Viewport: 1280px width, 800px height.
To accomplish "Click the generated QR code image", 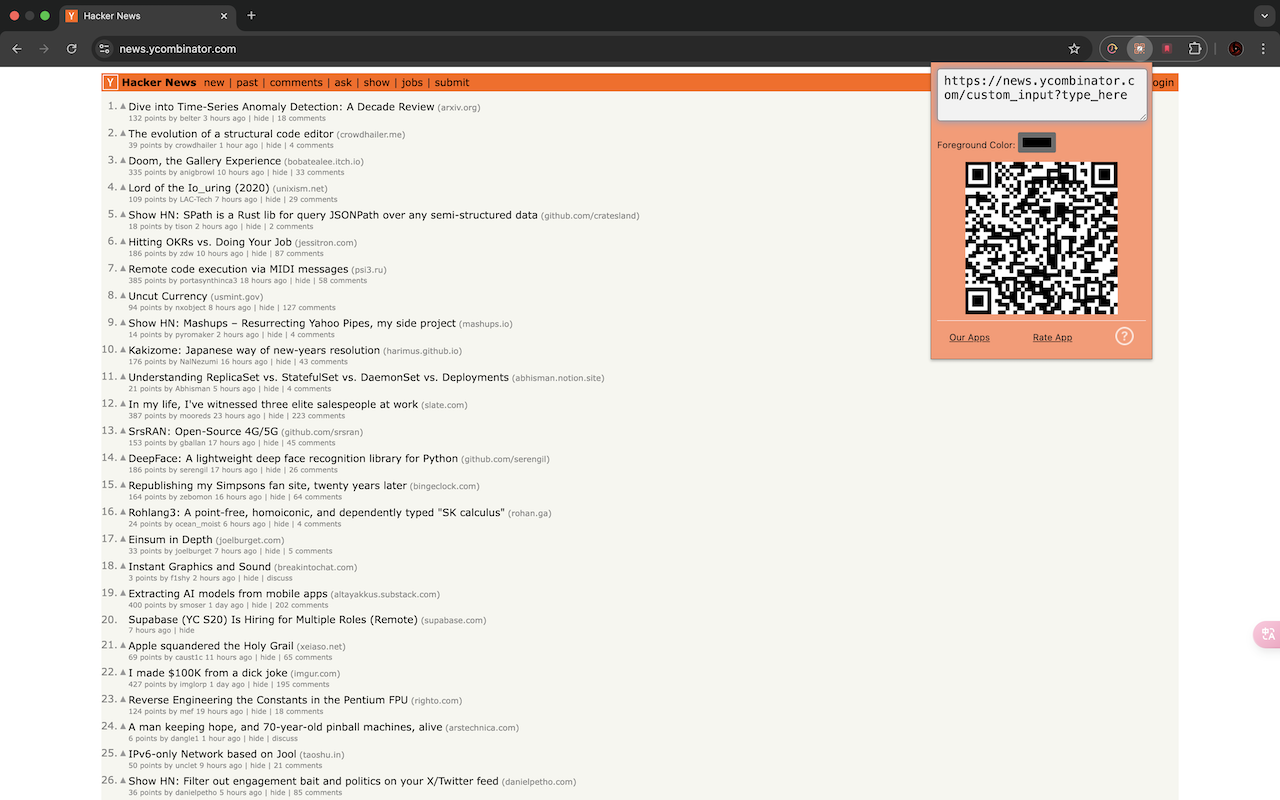I will click(1041, 238).
